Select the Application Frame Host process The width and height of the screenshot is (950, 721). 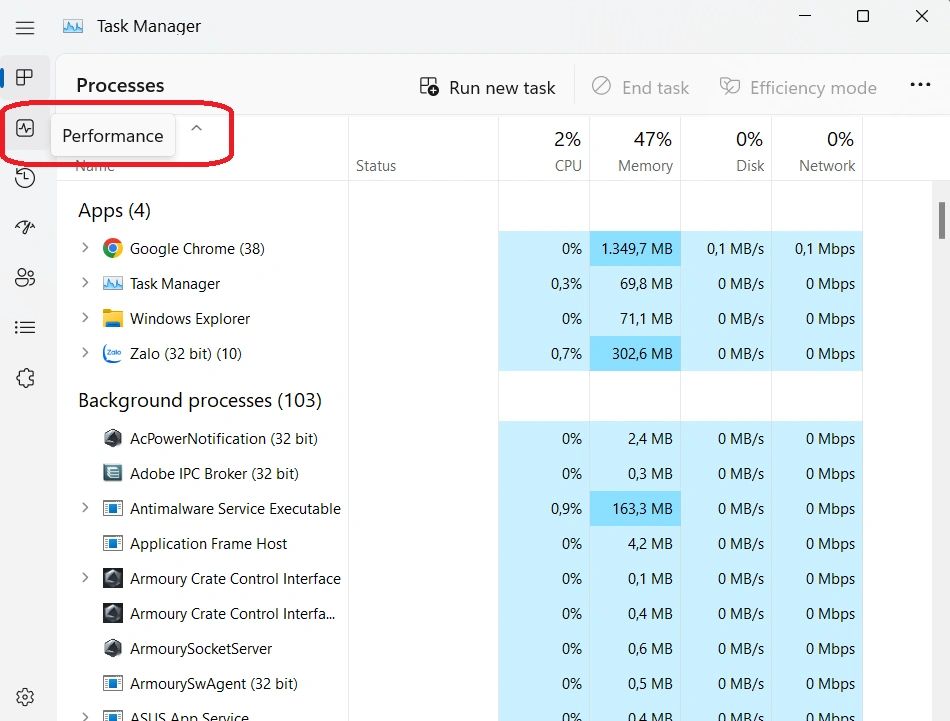[x=208, y=544]
